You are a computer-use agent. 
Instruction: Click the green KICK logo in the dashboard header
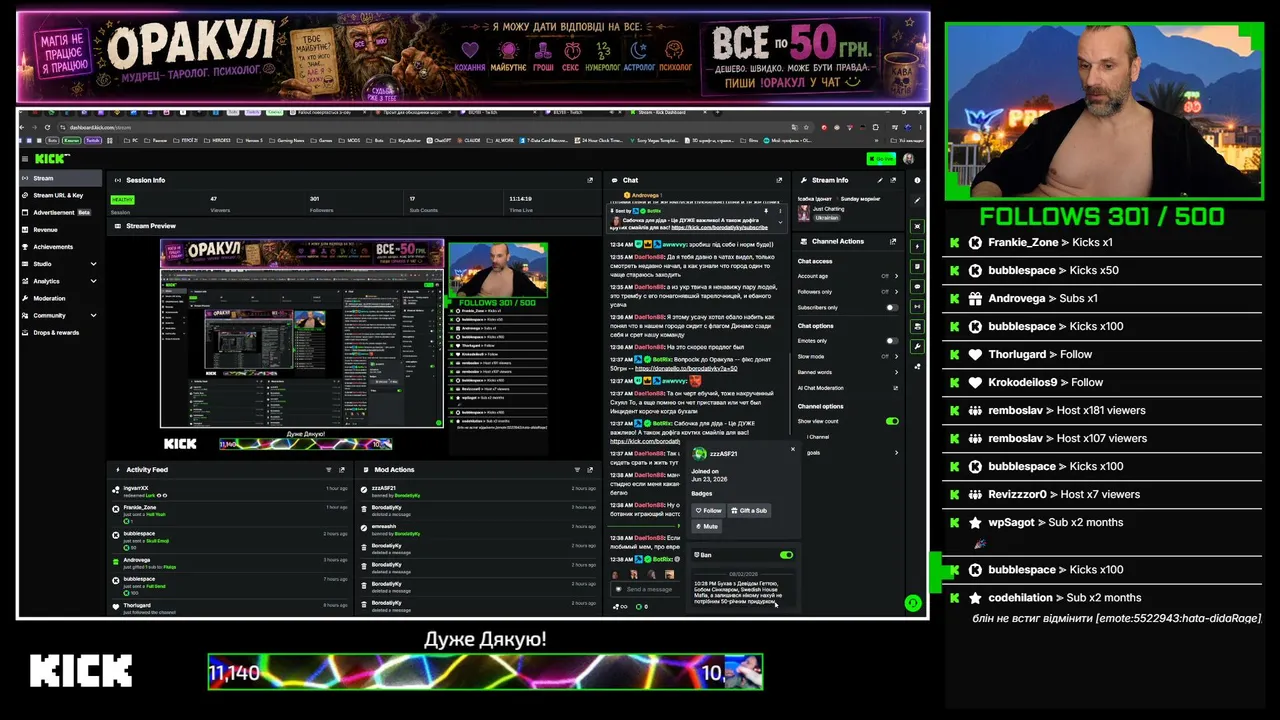(x=52, y=159)
